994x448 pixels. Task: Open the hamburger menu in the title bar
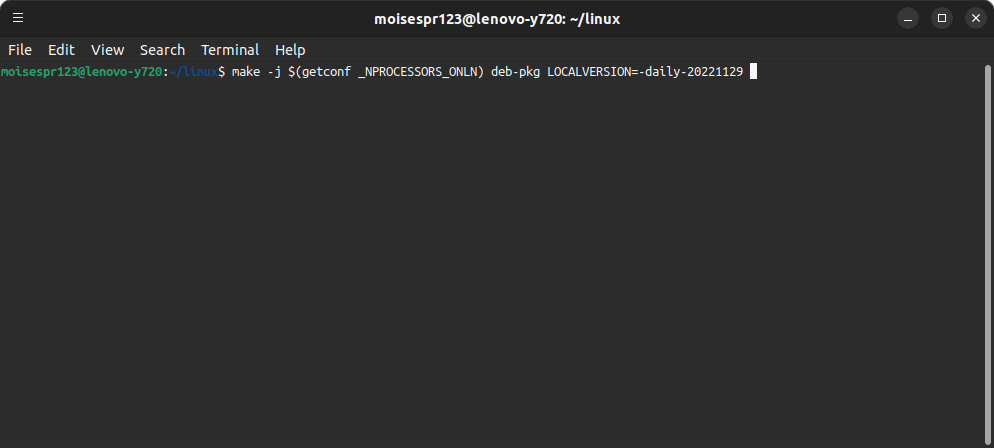[18, 18]
